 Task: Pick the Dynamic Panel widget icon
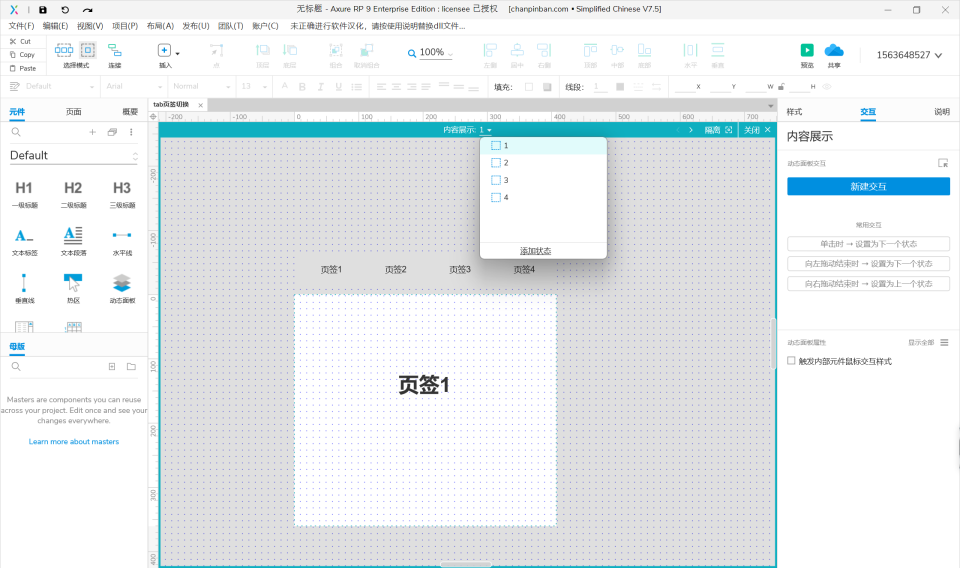pos(122,282)
